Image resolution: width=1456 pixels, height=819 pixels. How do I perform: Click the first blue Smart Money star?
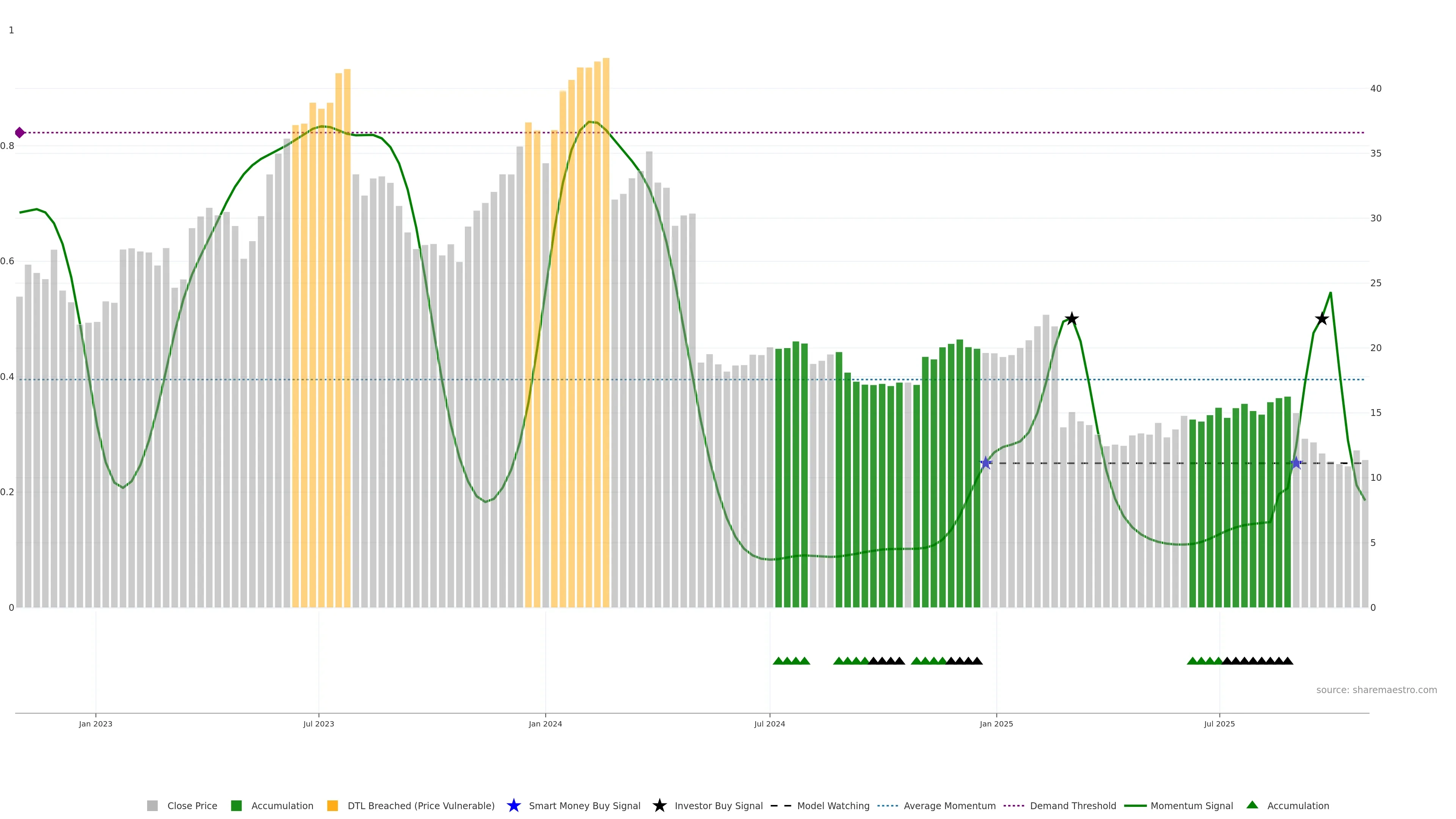(986, 463)
